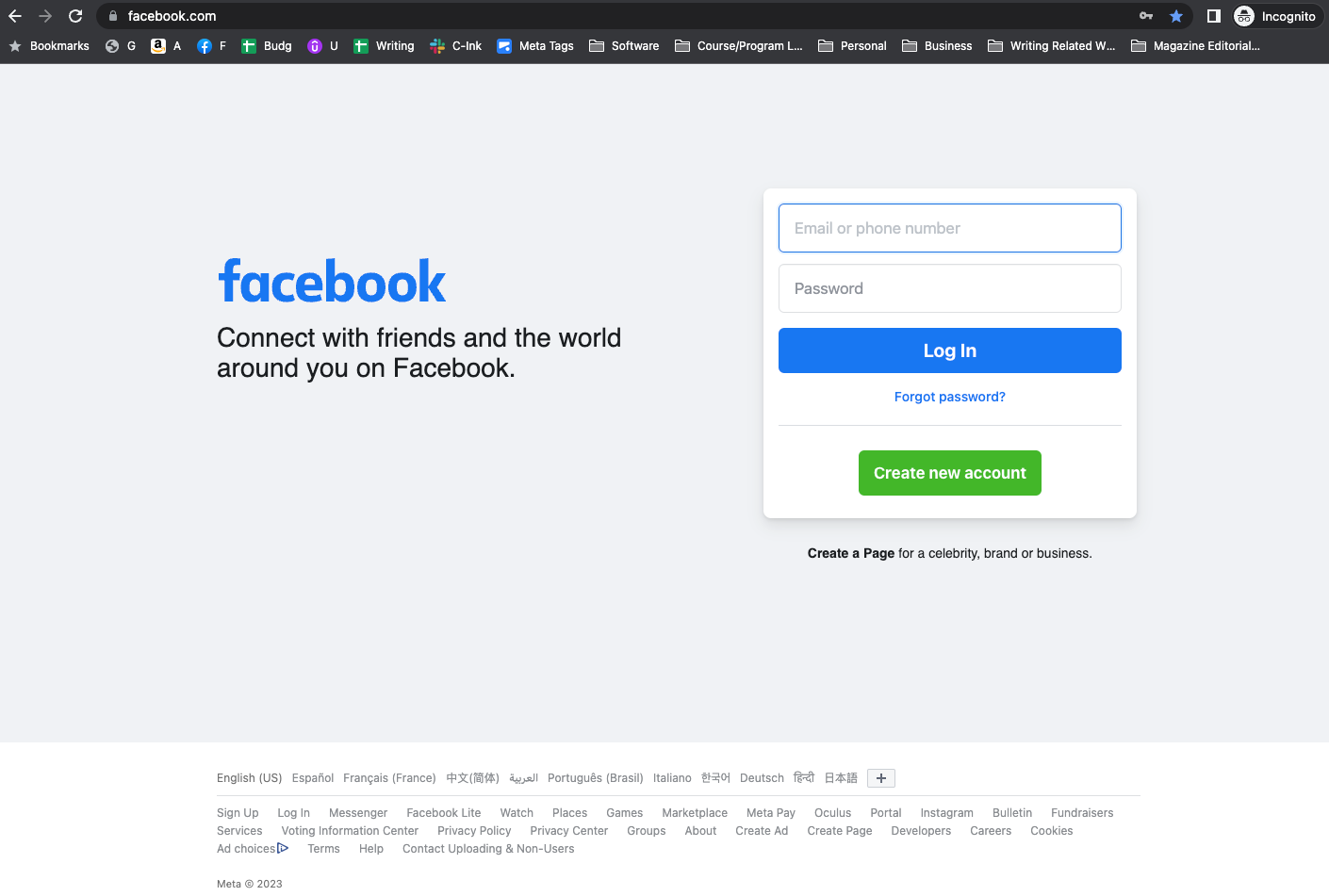Open the Careers footer link
The height and width of the screenshot is (896, 1329).
(991, 831)
